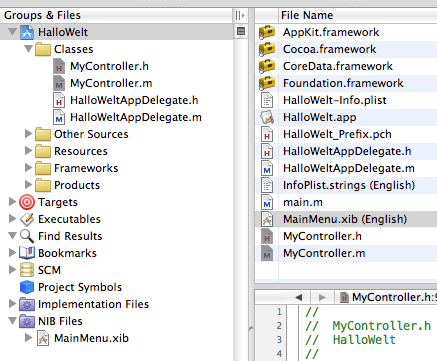Expand the Implementation Files group
Image resolution: width=437 pixels, height=361 pixels.
point(12,304)
